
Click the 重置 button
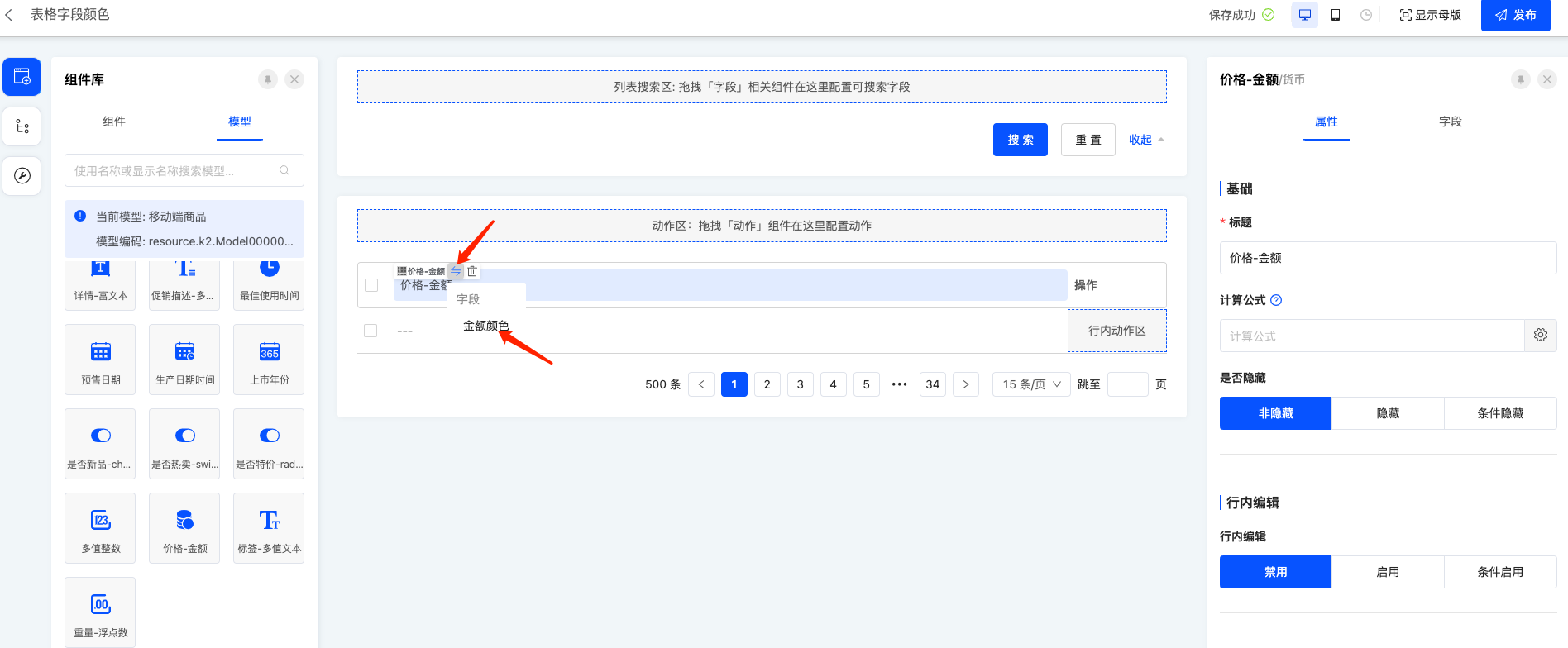click(x=1088, y=140)
